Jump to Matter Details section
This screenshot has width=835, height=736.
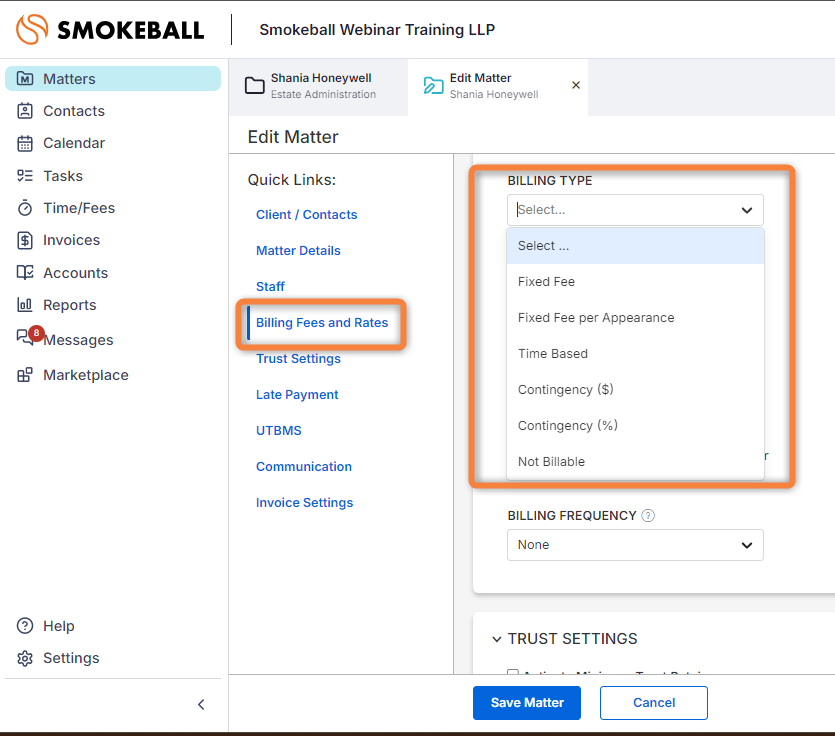[x=298, y=251]
